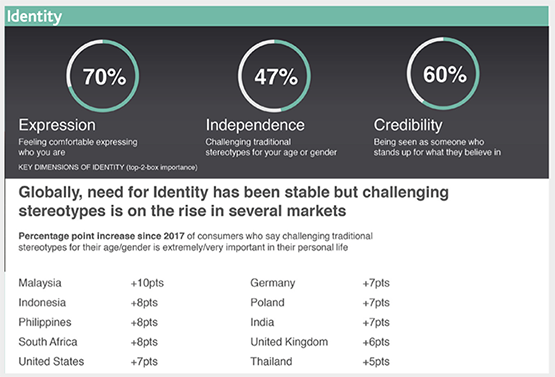Screen dimensions: 555x377
Task: Click the Credibility heading
Action: pos(408,125)
